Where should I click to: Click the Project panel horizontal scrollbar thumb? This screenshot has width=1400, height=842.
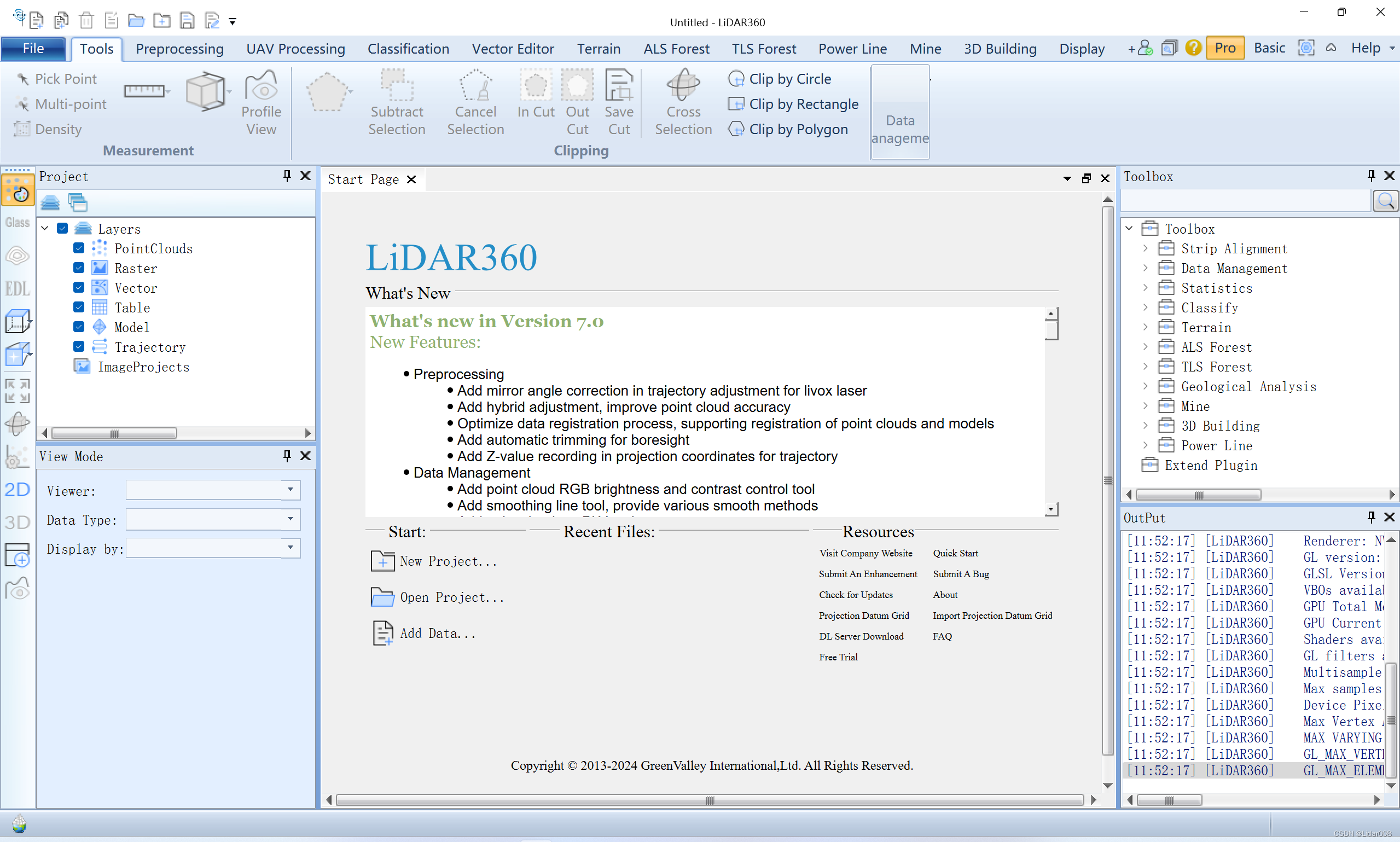pyautogui.click(x=114, y=433)
